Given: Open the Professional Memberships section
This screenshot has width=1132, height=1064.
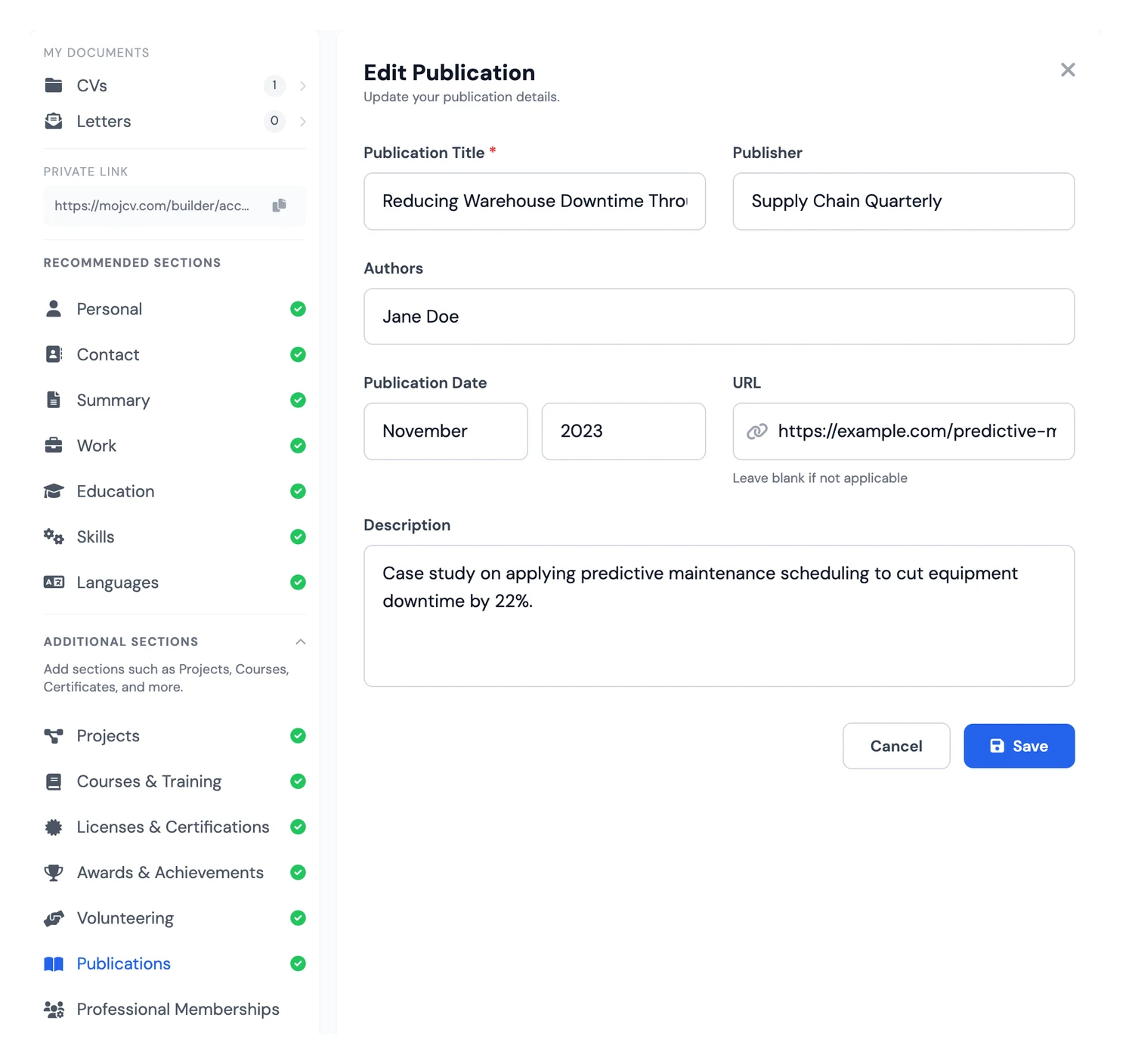Looking at the screenshot, I should click(x=175, y=1009).
